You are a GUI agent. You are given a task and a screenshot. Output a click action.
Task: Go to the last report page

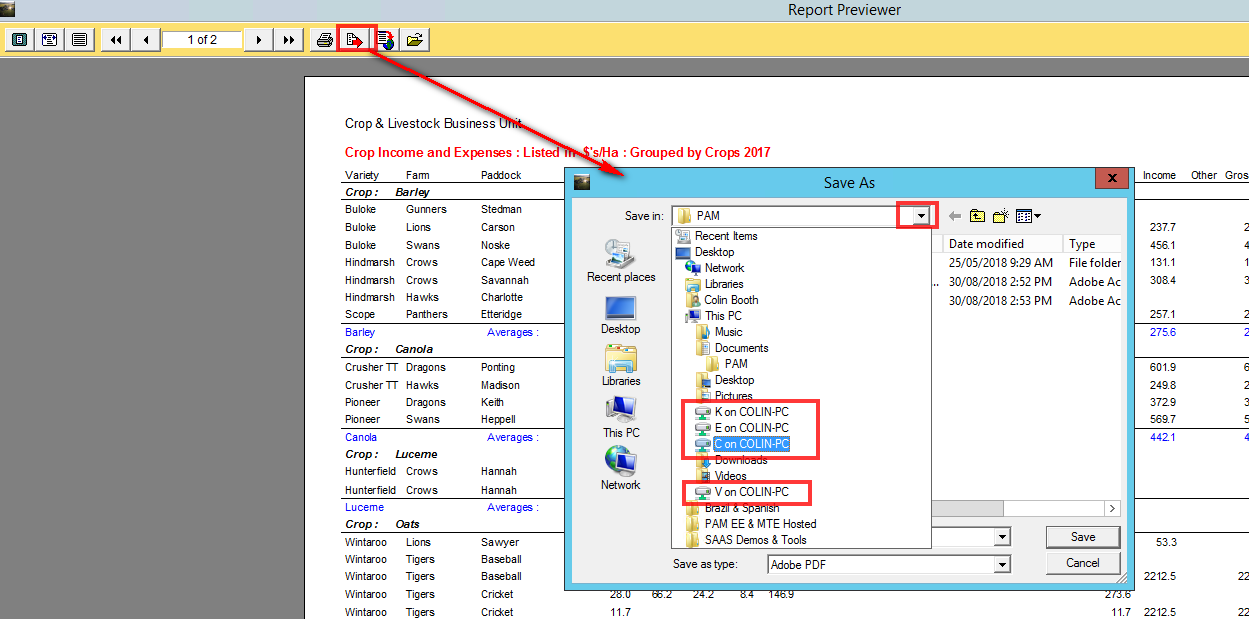coord(289,40)
